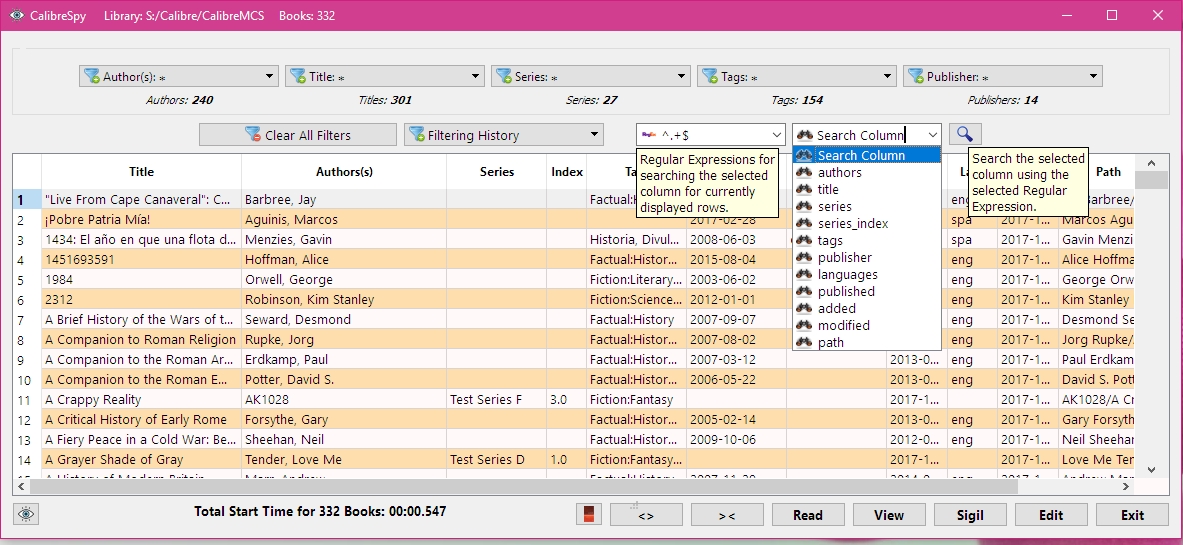Click the horizontal scrollbar right arrow

(1126, 487)
